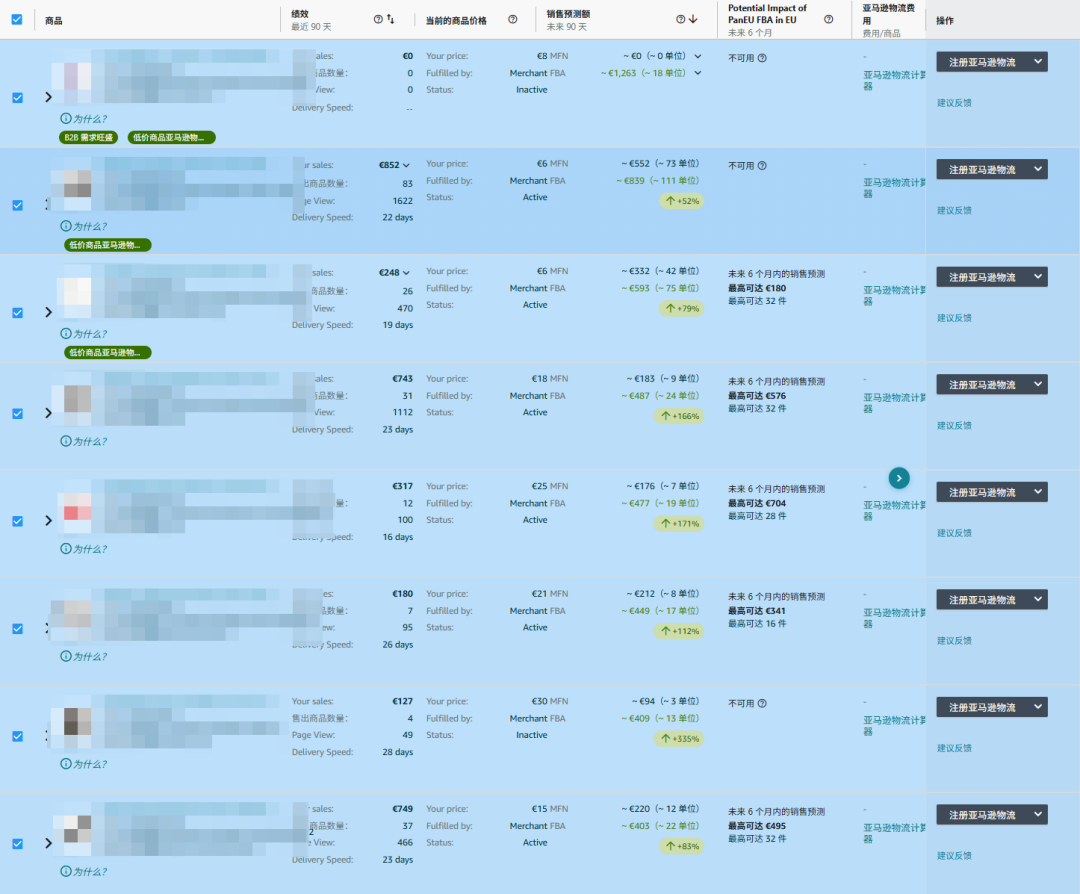Click the 为什么 info icon in the €743 row
Image resolution: width=1080 pixels, height=894 pixels.
[66, 441]
